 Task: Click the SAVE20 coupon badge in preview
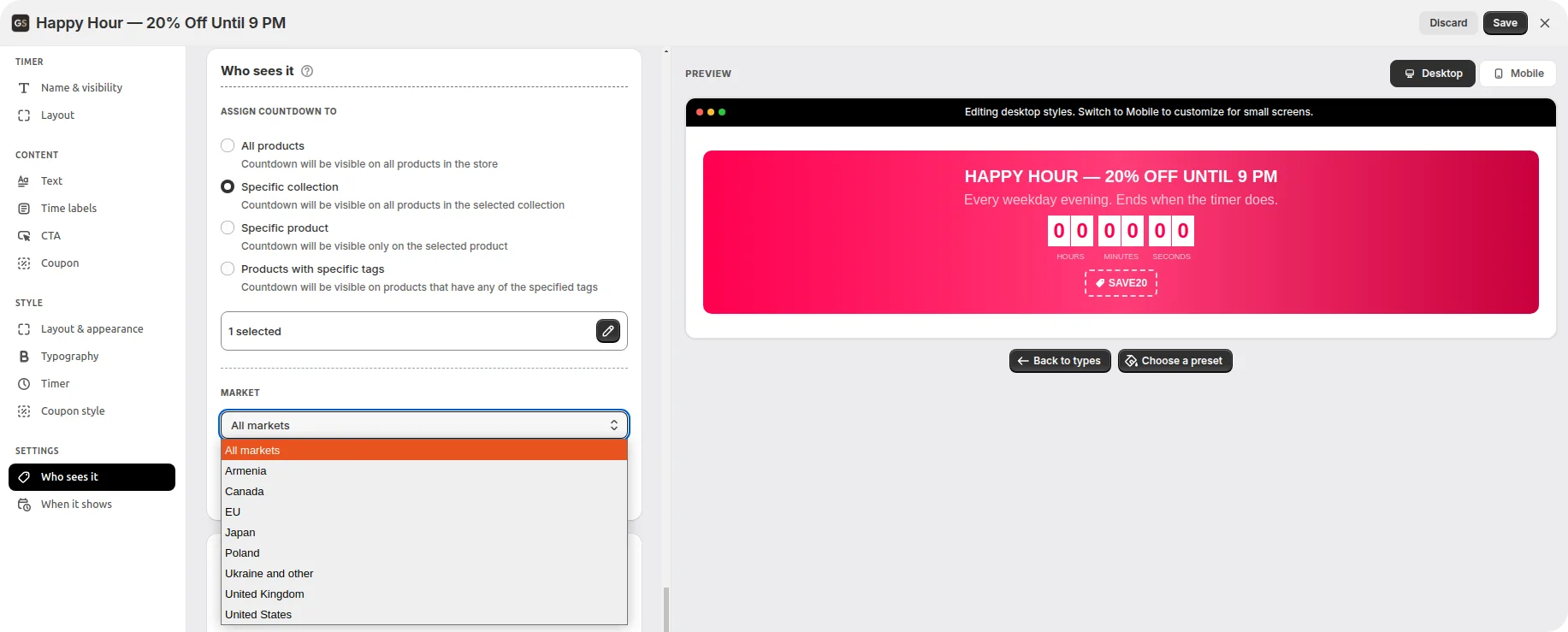click(1121, 283)
